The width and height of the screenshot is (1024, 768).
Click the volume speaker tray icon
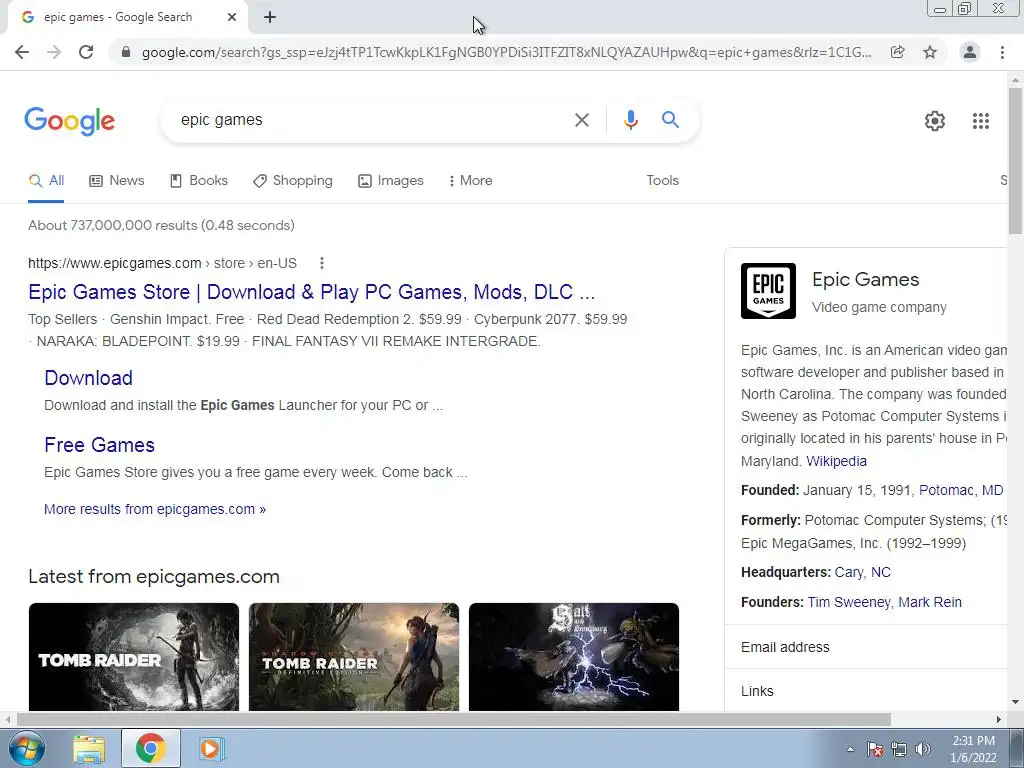click(922, 749)
